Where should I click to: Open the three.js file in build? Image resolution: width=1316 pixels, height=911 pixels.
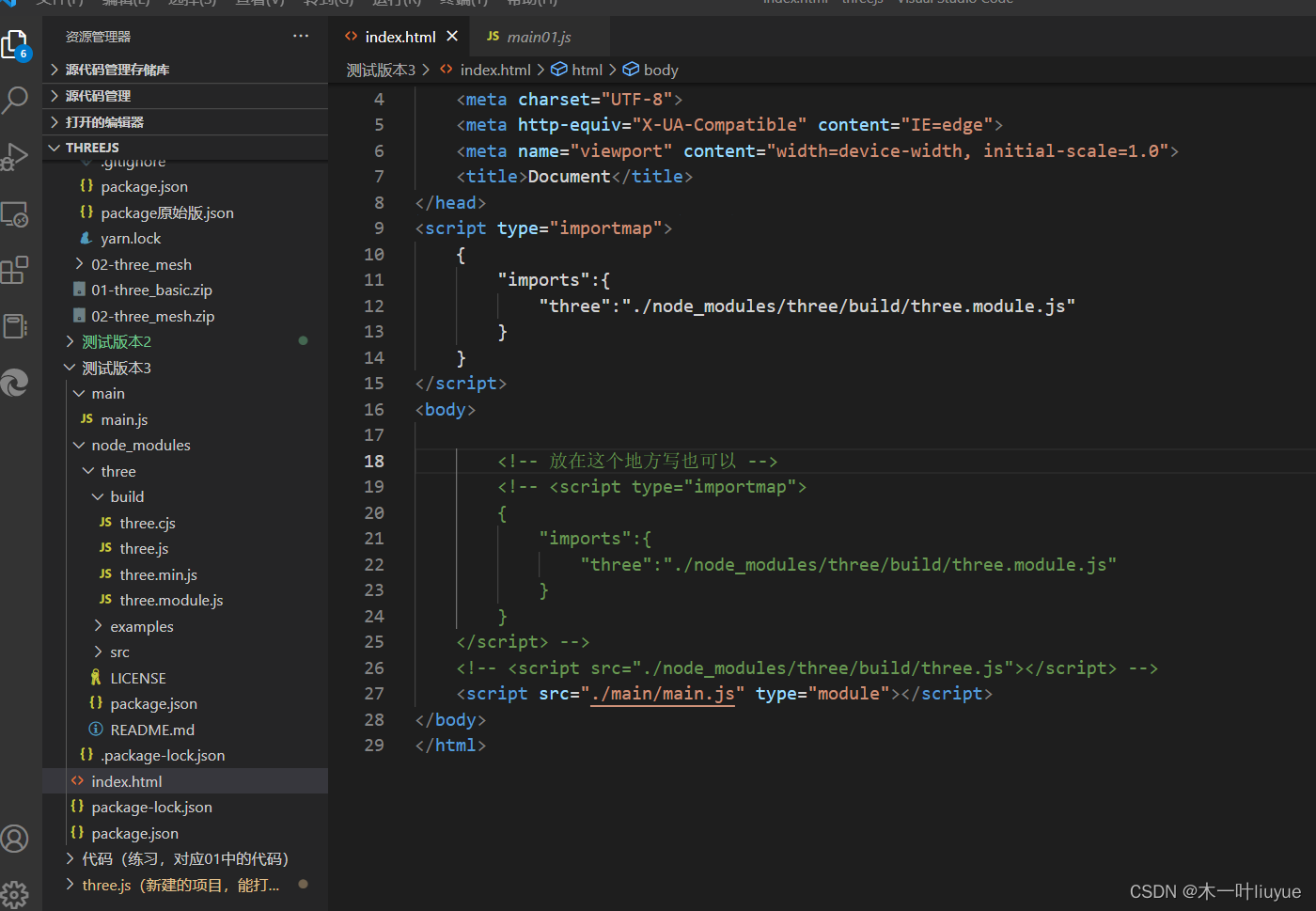[x=185, y=548]
